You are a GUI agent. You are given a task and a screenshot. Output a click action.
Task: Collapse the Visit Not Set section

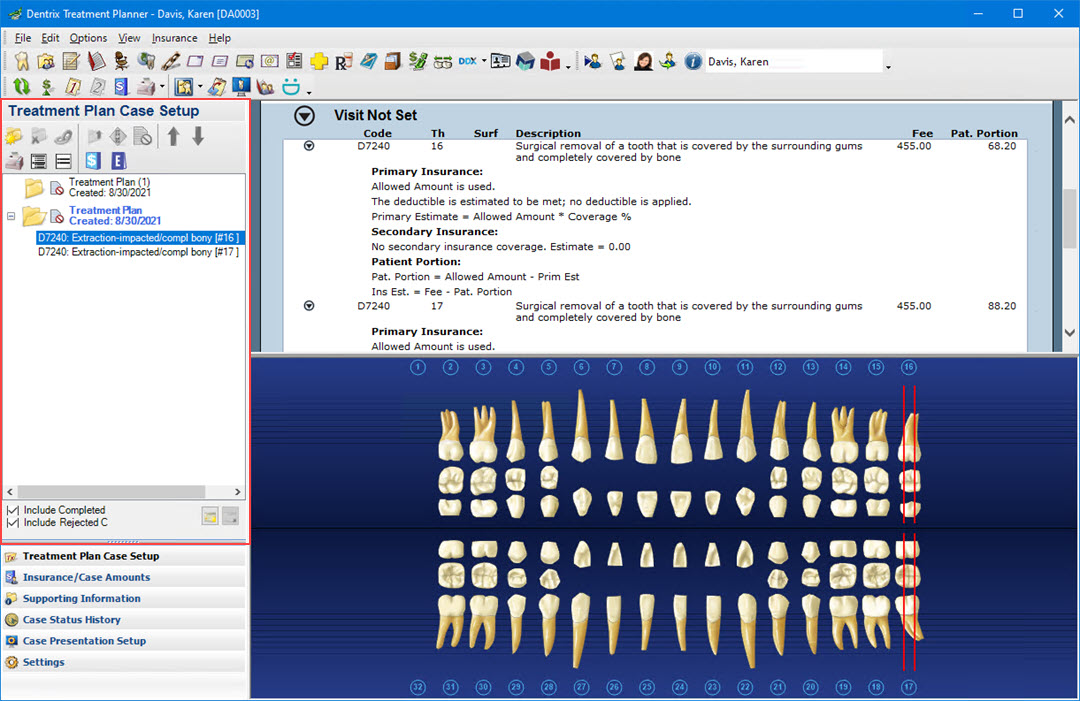[x=304, y=116]
